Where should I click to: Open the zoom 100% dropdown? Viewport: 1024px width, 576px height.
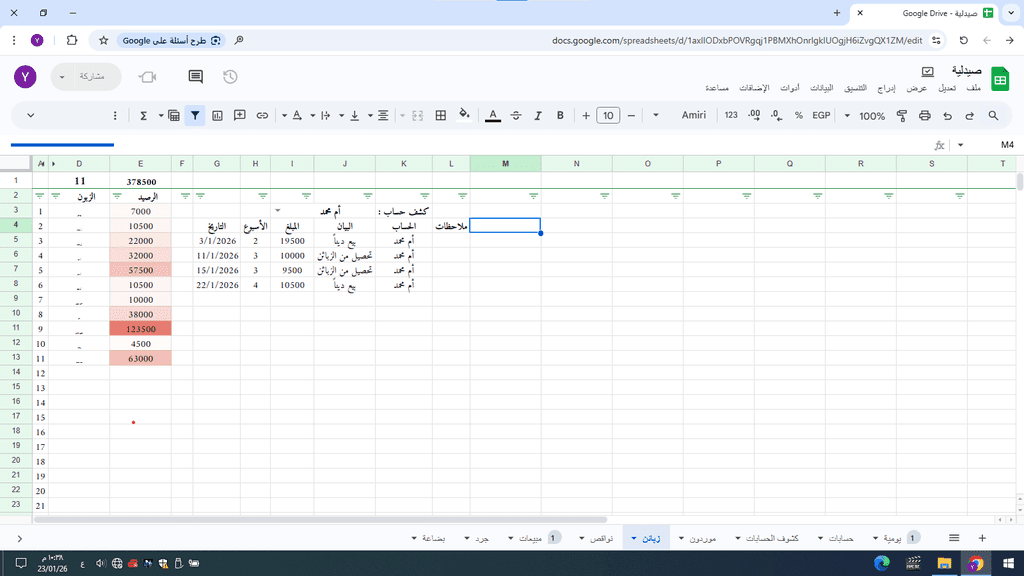[x=865, y=116]
